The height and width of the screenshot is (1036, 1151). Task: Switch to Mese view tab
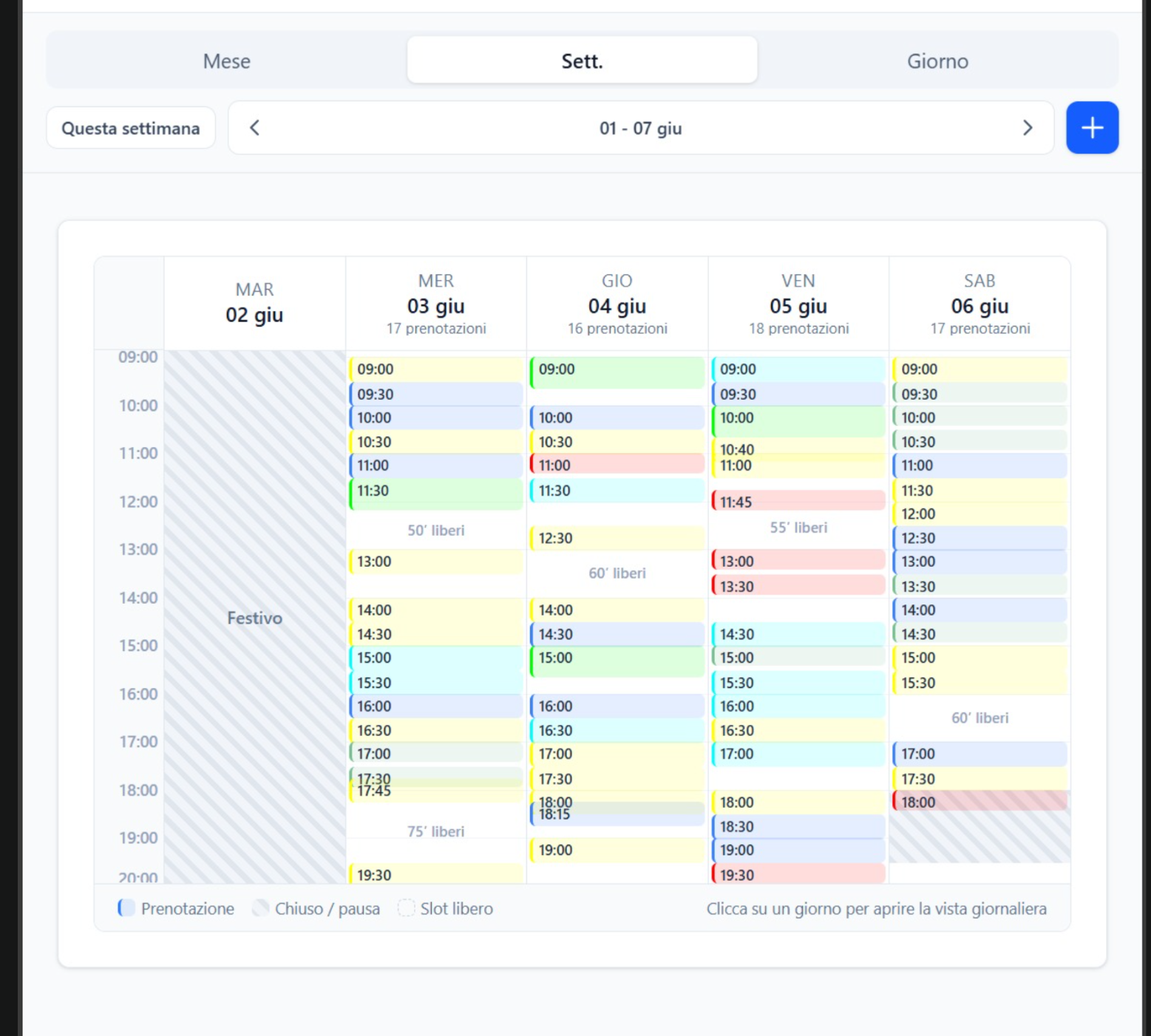(226, 61)
